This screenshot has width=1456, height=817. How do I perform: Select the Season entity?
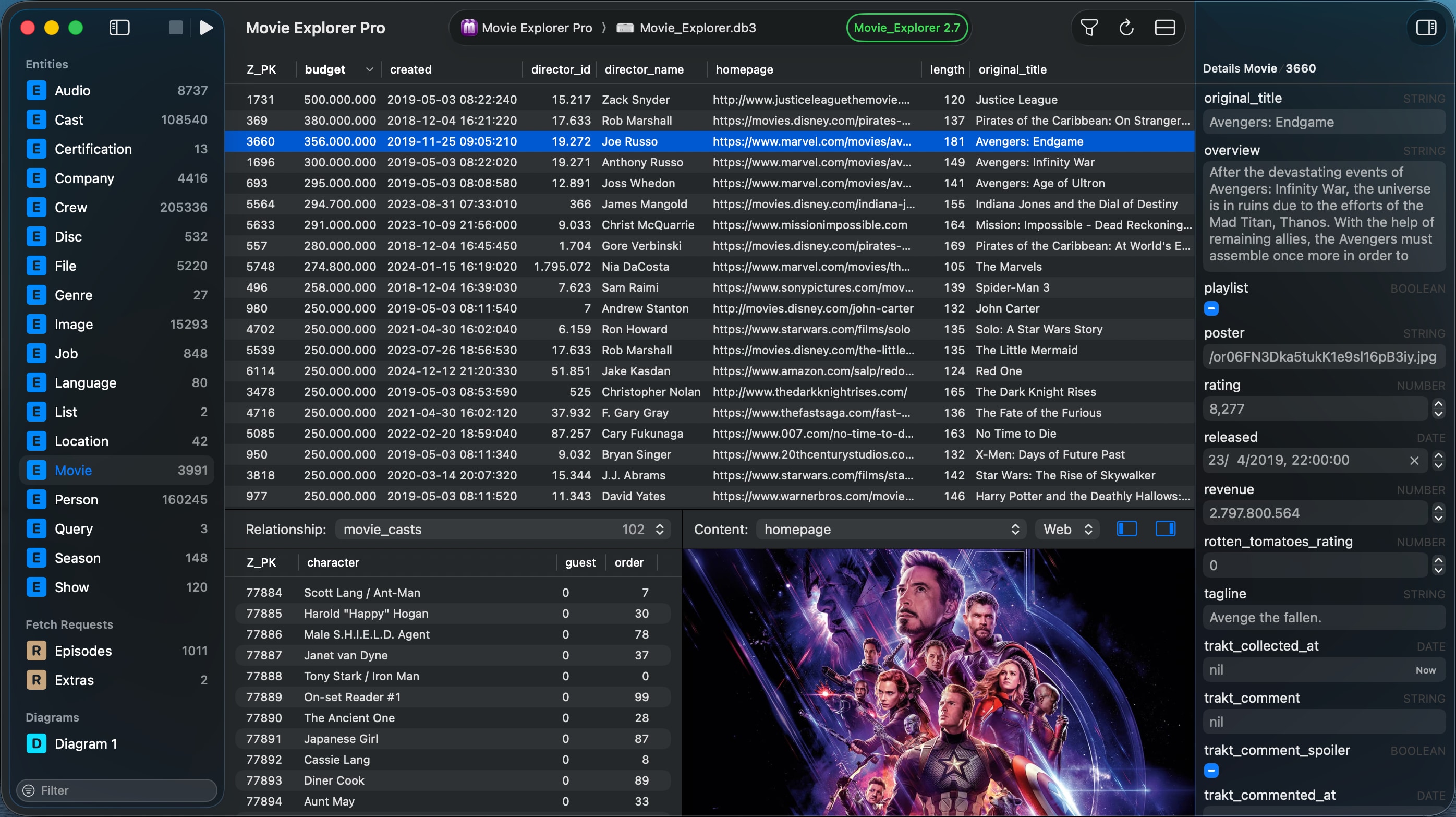click(117, 558)
